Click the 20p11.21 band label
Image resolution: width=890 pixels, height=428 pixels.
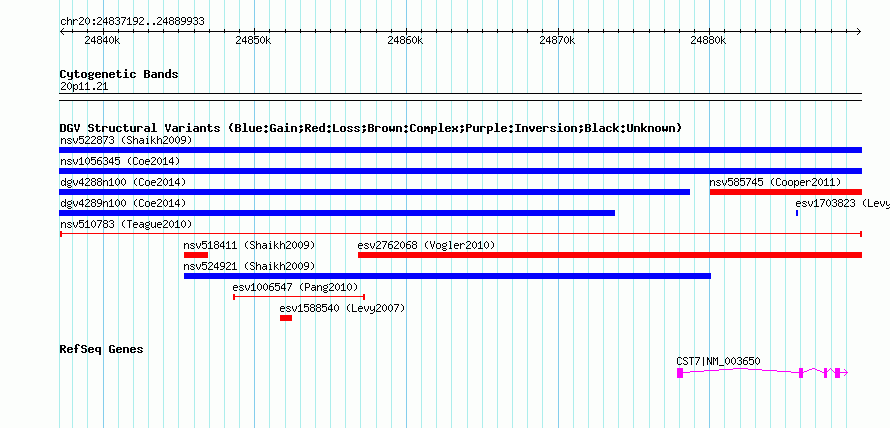84,87
